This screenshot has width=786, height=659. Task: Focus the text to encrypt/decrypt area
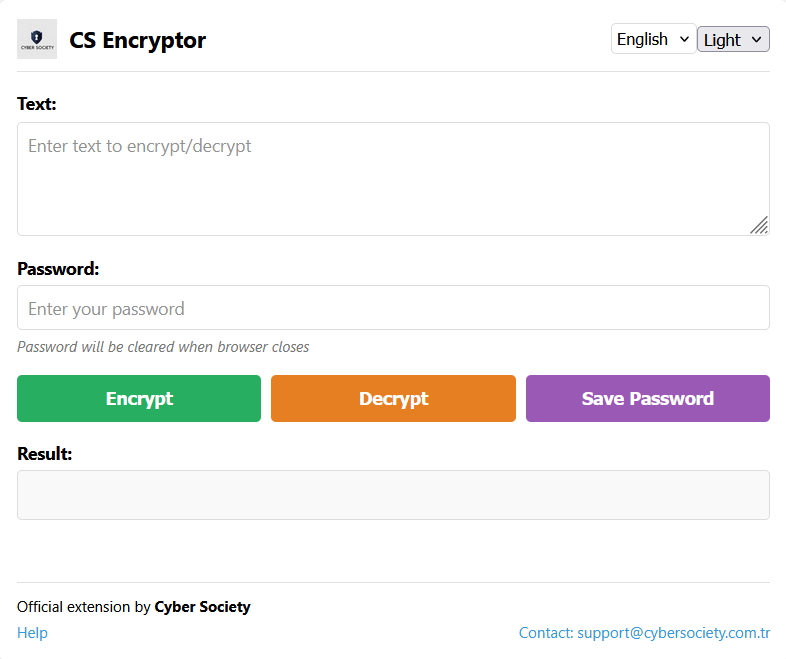[x=394, y=179]
